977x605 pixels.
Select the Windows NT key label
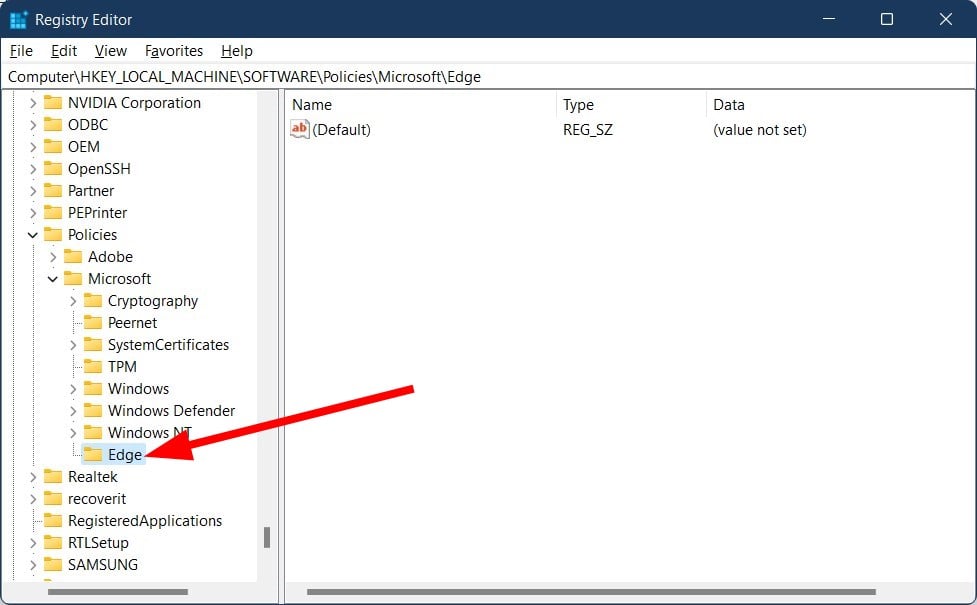(x=150, y=432)
